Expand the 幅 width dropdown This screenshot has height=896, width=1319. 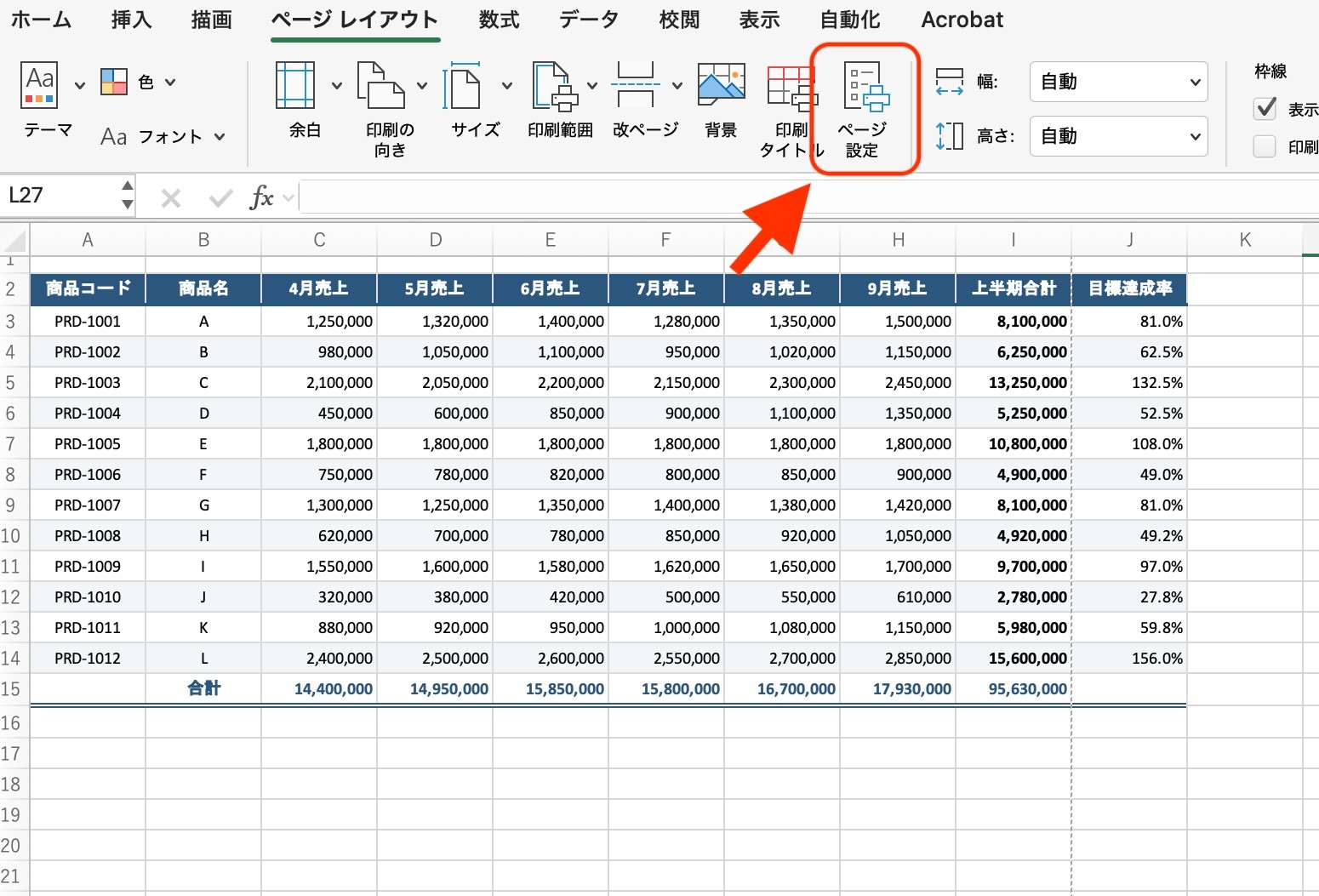tap(1118, 82)
